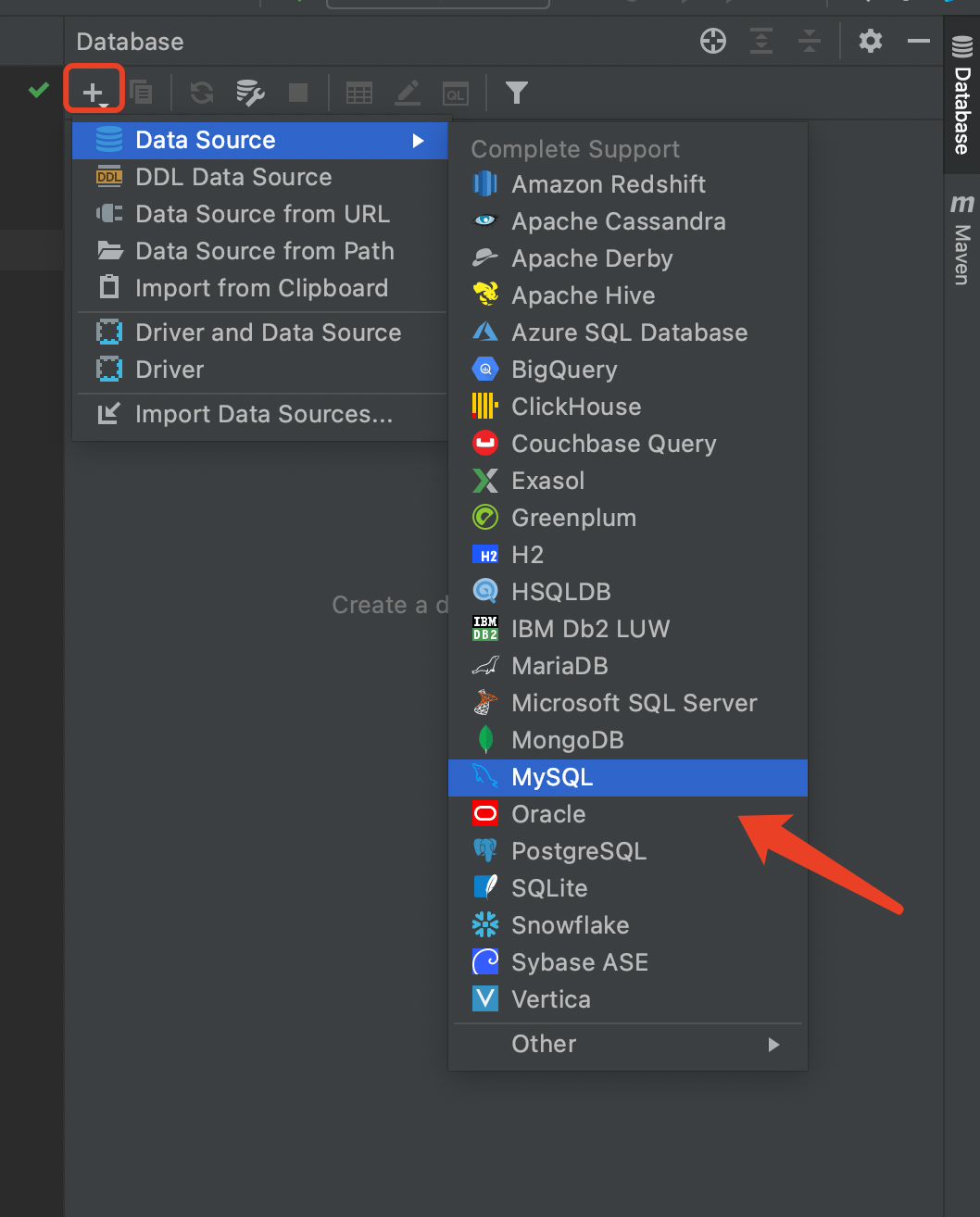Click the Stop square icon in toolbar
The height and width of the screenshot is (1217, 980).
pos(298,92)
